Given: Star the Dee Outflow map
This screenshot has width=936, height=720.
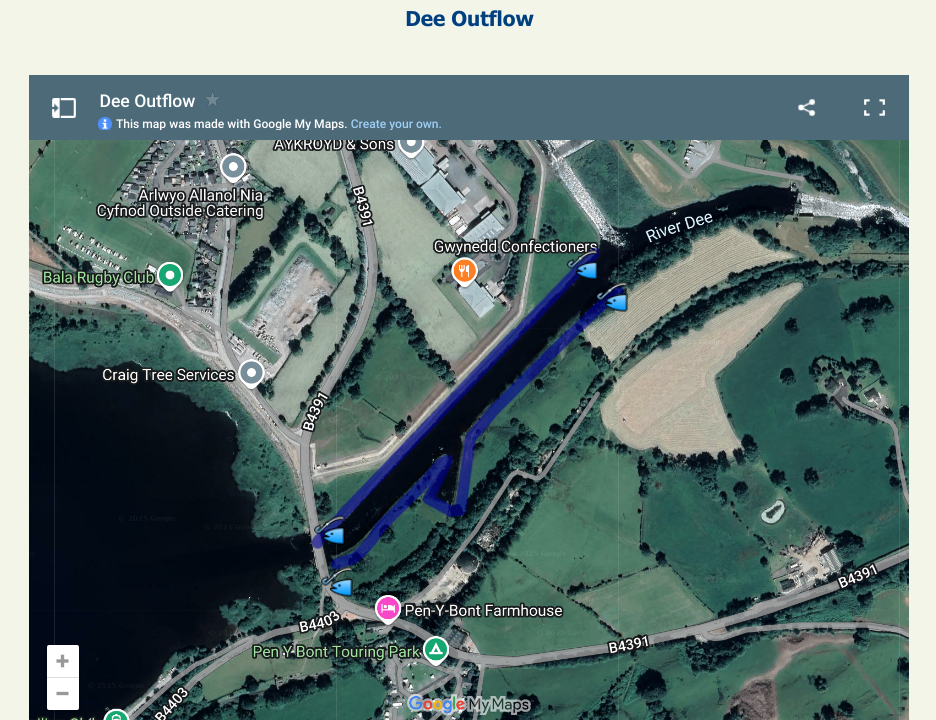Looking at the screenshot, I should (x=213, y=99).
